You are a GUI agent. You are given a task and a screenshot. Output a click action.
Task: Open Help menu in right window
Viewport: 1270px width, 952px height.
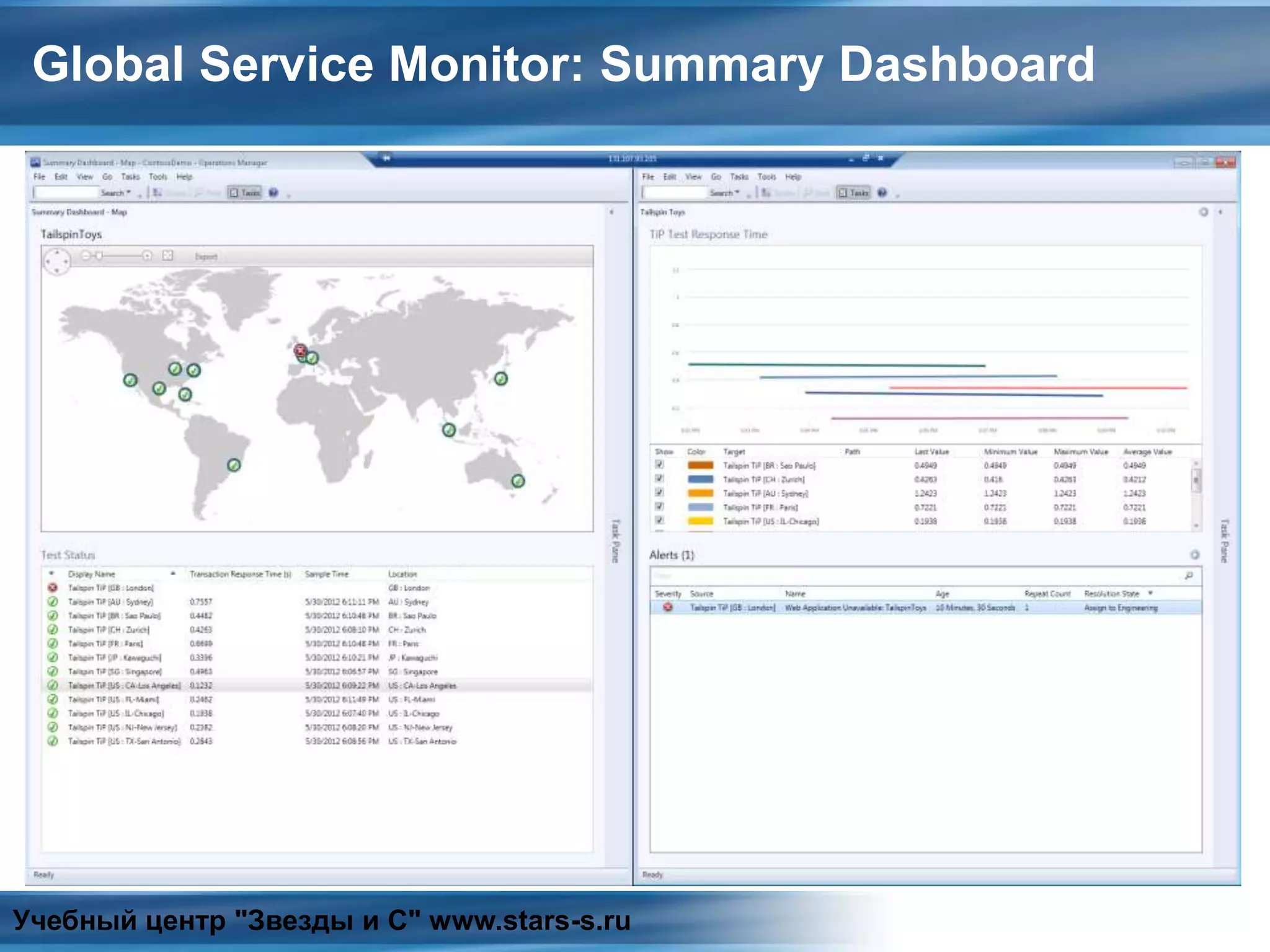click(x=793, y=177)
